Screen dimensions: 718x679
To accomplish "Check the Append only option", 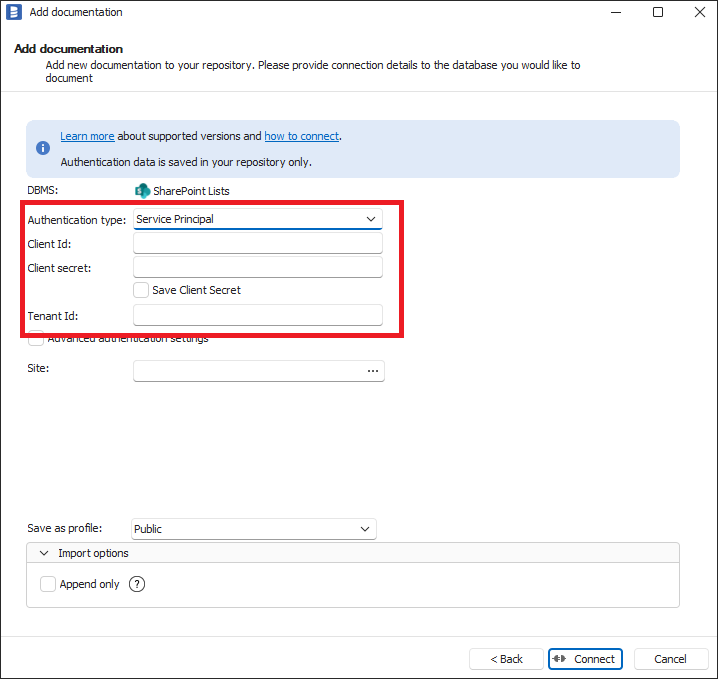I will (48, 584).
